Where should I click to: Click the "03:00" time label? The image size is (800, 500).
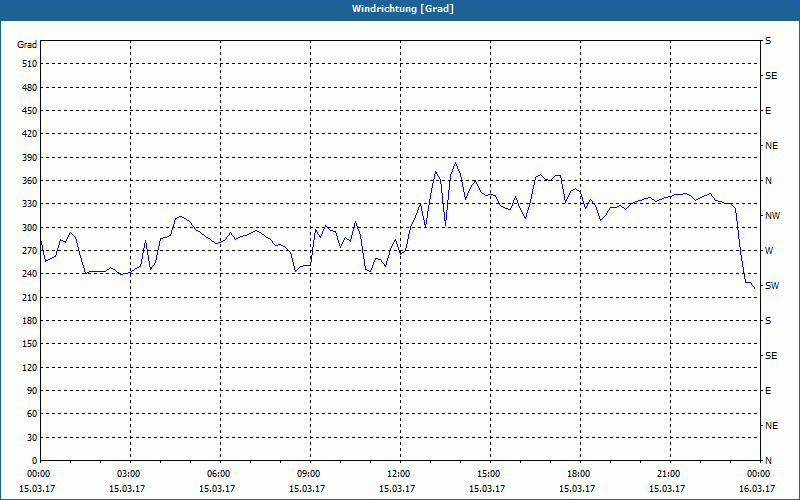coord(130,474)
